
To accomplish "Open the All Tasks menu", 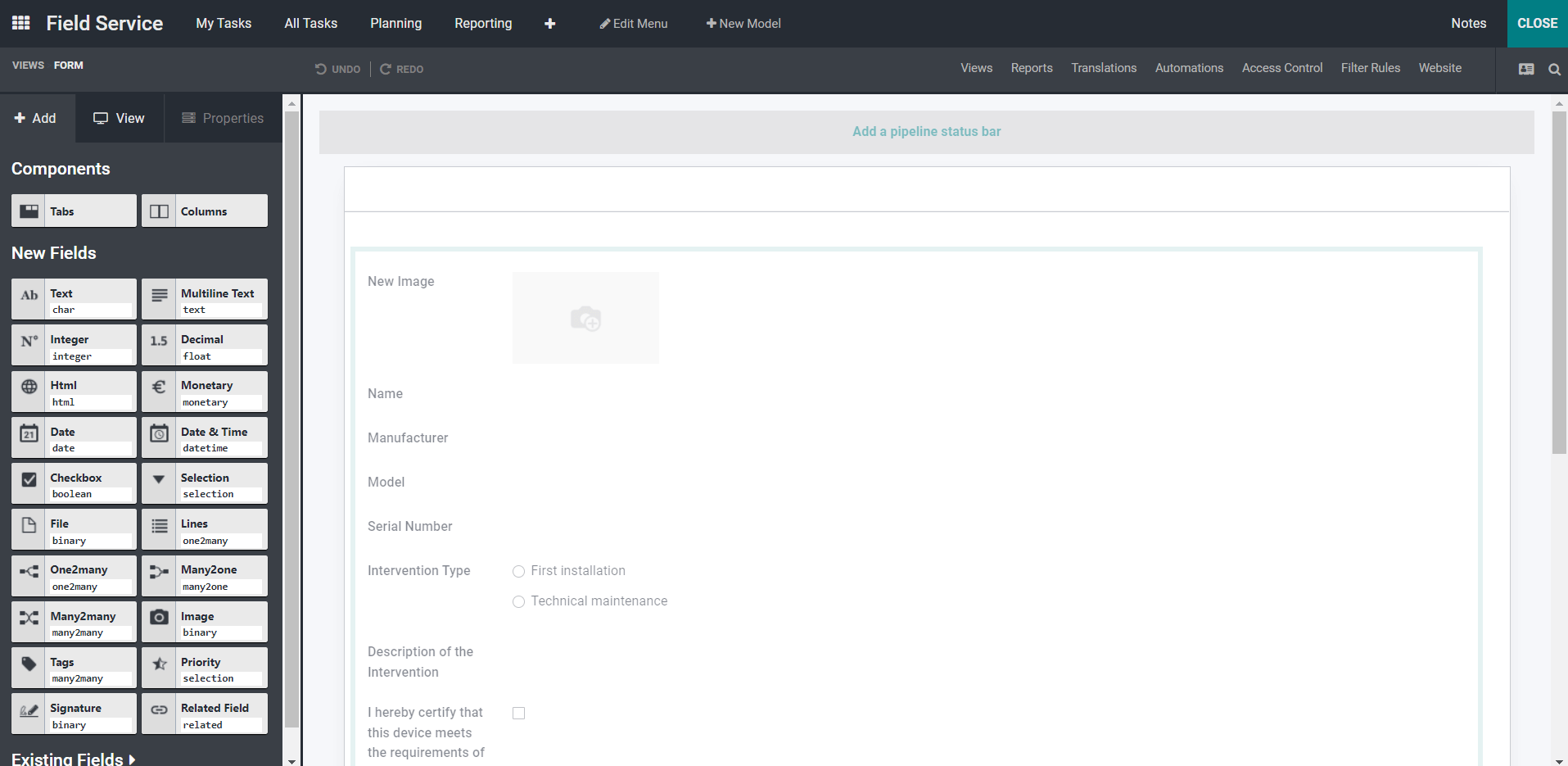I will 310,24.
